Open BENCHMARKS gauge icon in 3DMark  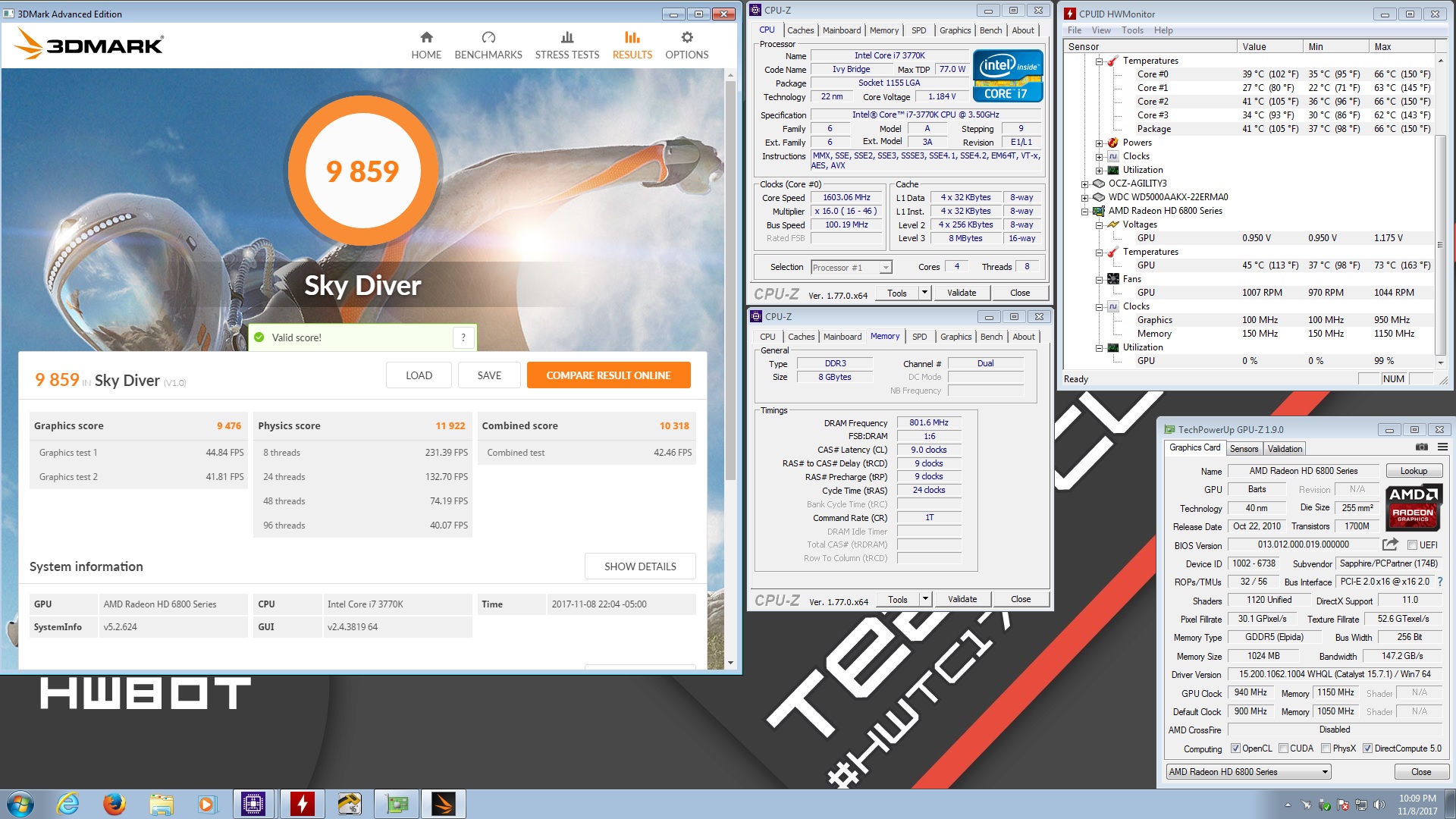[x=488, y=37]
